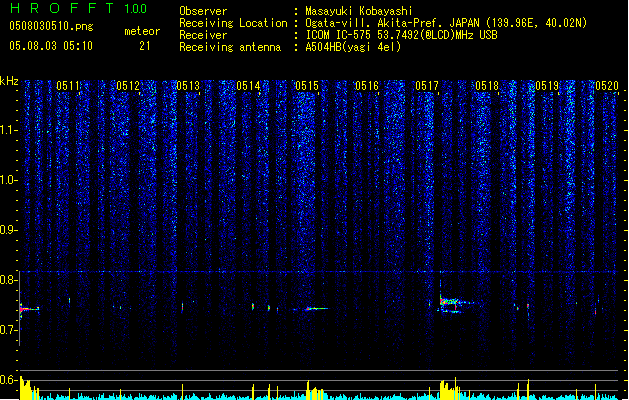Image resolution: width=629 pixels, height=400 pixels.
Task: Click the 0.8 frequency axis label
Action: tap(8, 280)
